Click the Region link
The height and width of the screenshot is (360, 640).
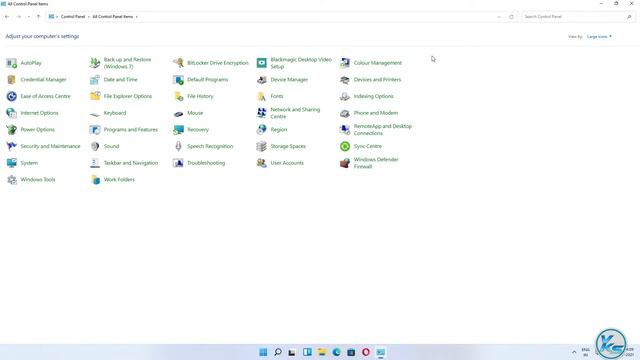[x=279, y=130]
